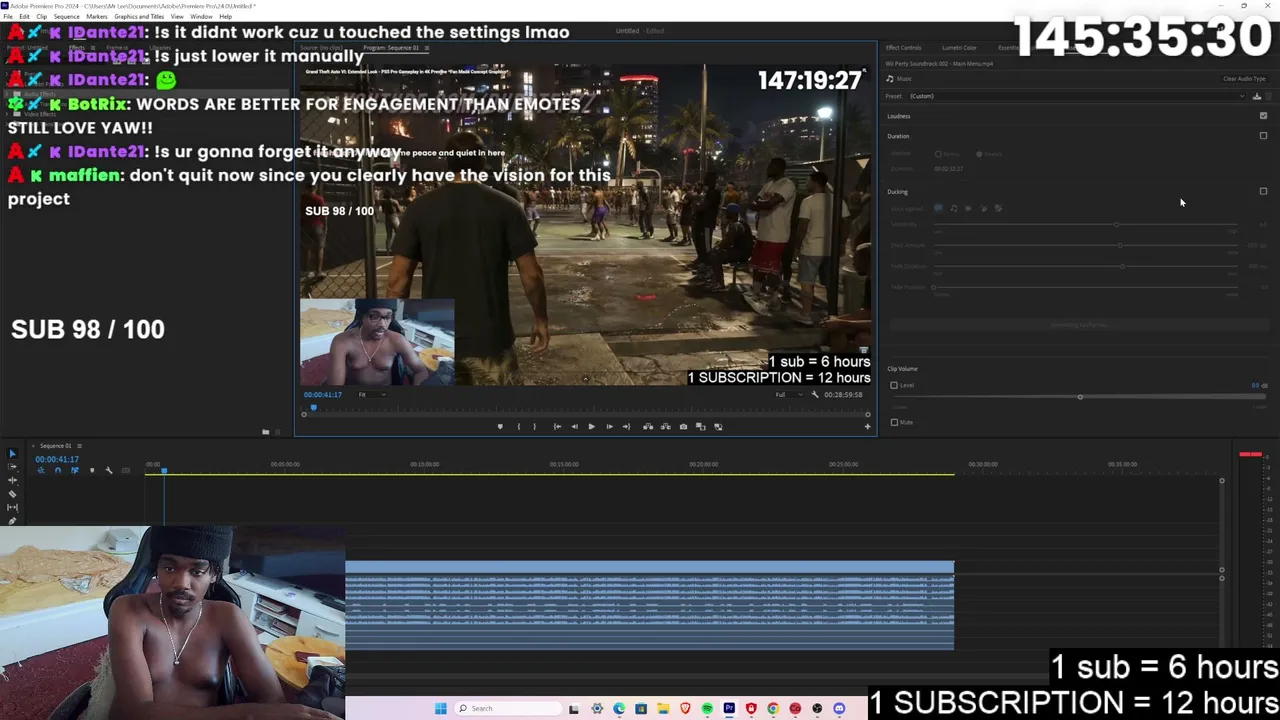1280x720 pixels.
Task: Open the File menu
Action: pos(9,17)
